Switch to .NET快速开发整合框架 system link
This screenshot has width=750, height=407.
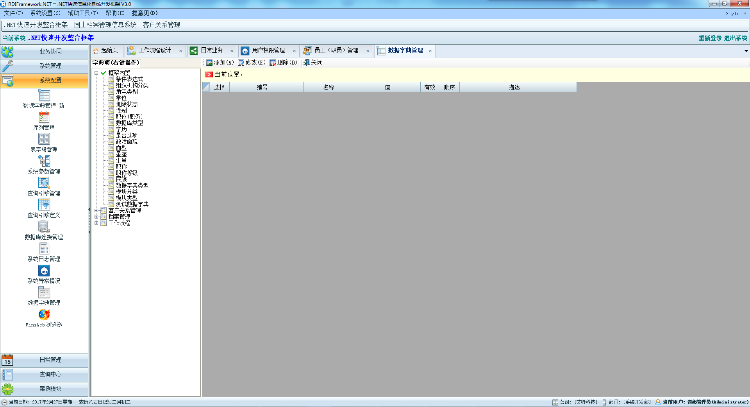[x=35, y=25]
